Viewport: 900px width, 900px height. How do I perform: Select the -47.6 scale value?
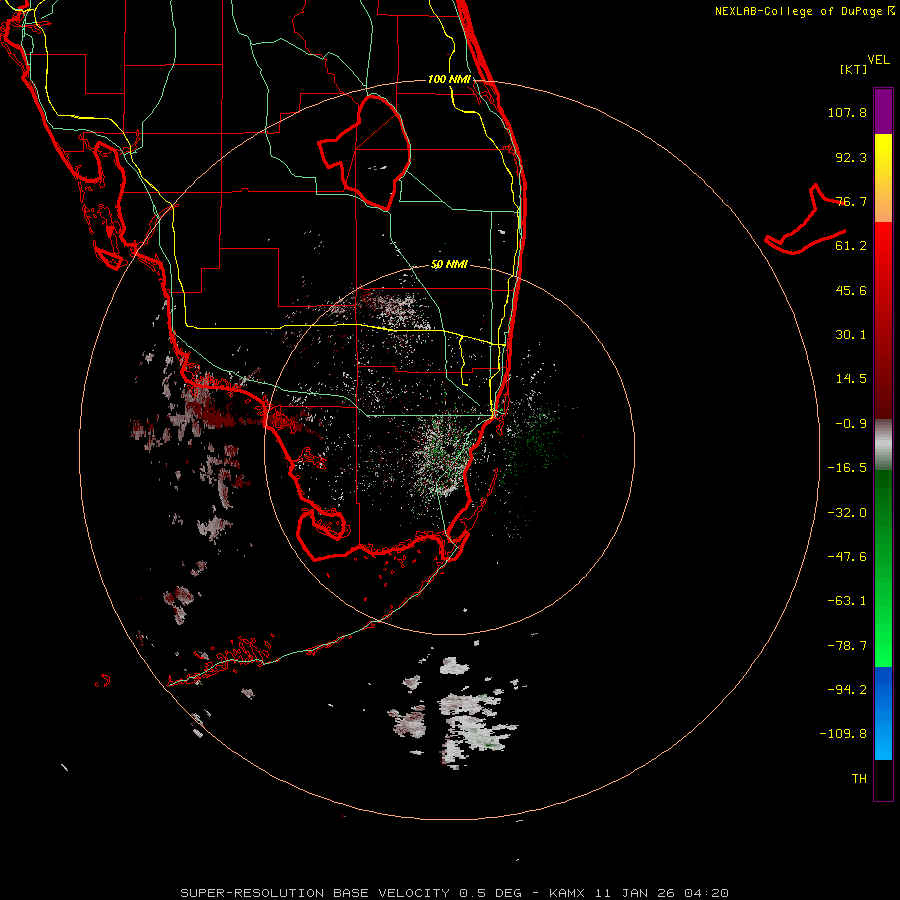847,557
